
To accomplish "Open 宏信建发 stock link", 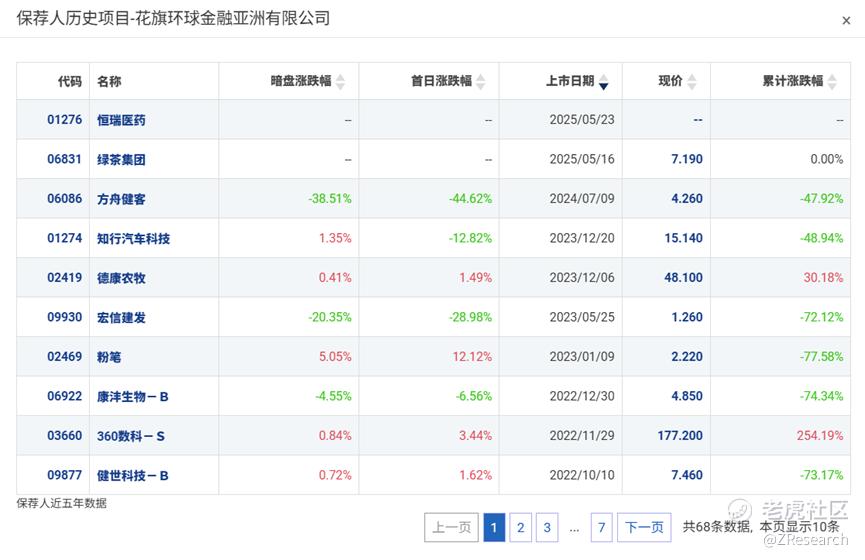I will pos(121,318).
